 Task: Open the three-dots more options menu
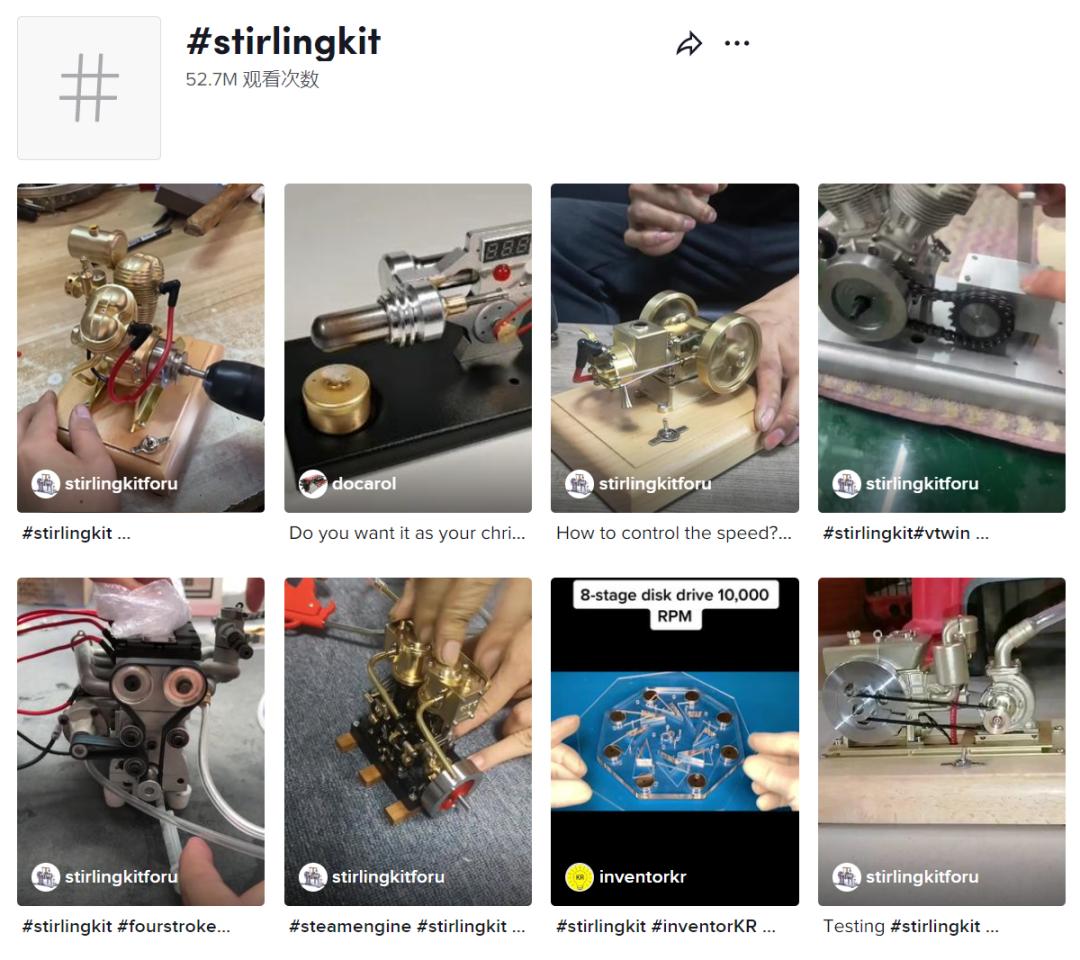(x=736, y=43)
